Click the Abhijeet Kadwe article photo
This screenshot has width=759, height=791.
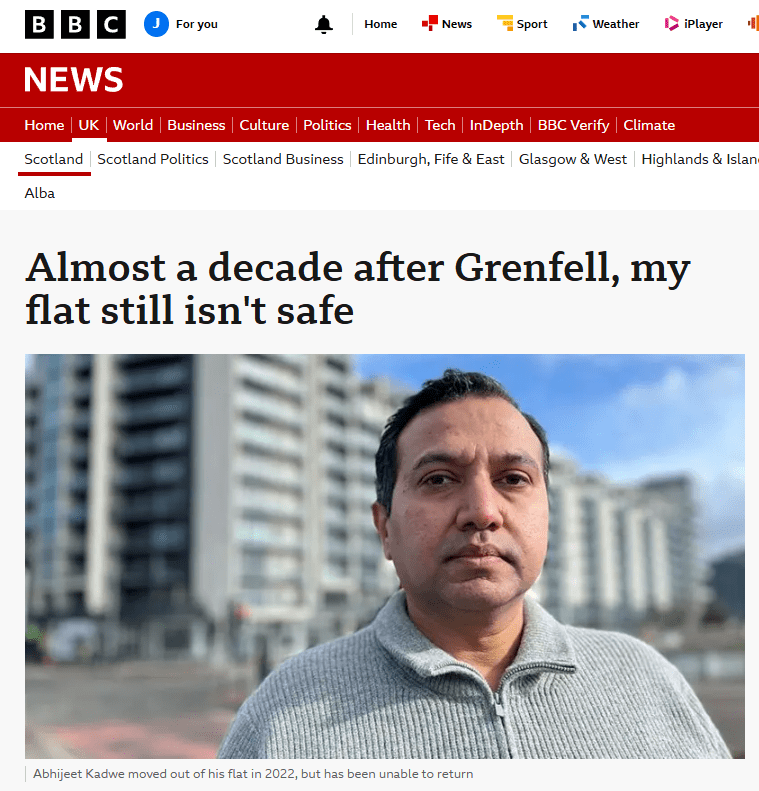[x=385, y=556]
